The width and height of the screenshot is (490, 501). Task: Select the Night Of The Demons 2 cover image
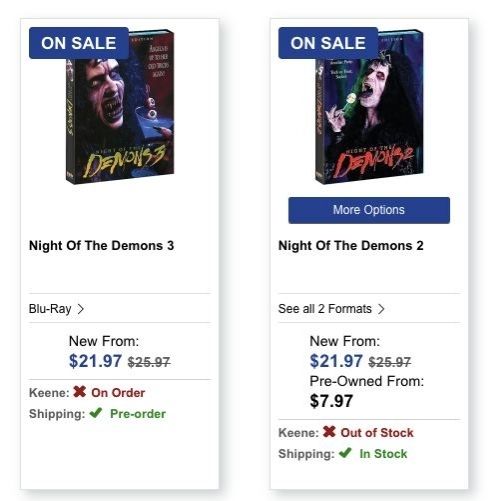(369, 107)
